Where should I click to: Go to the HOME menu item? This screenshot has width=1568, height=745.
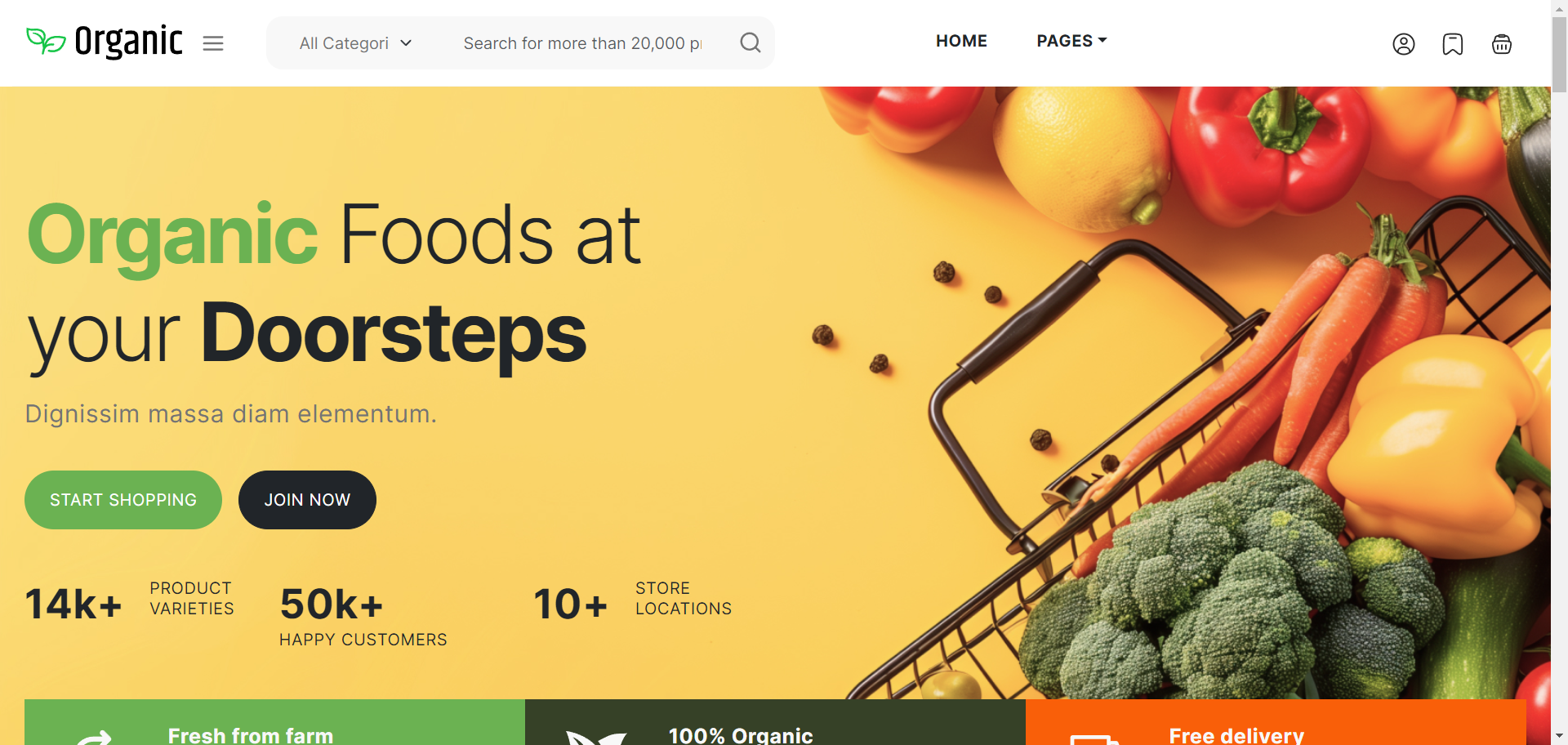click(961, 41)
